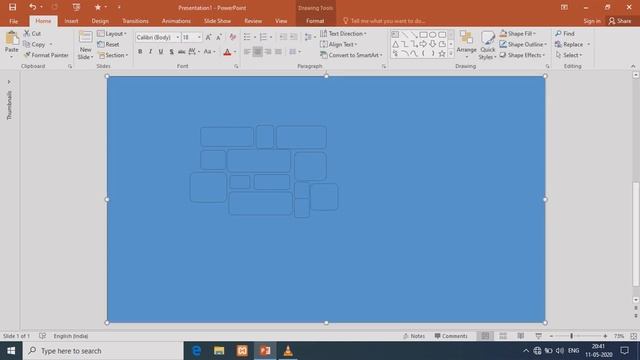
Task: Open the Notes pane
Action: (x=414, y=336)
